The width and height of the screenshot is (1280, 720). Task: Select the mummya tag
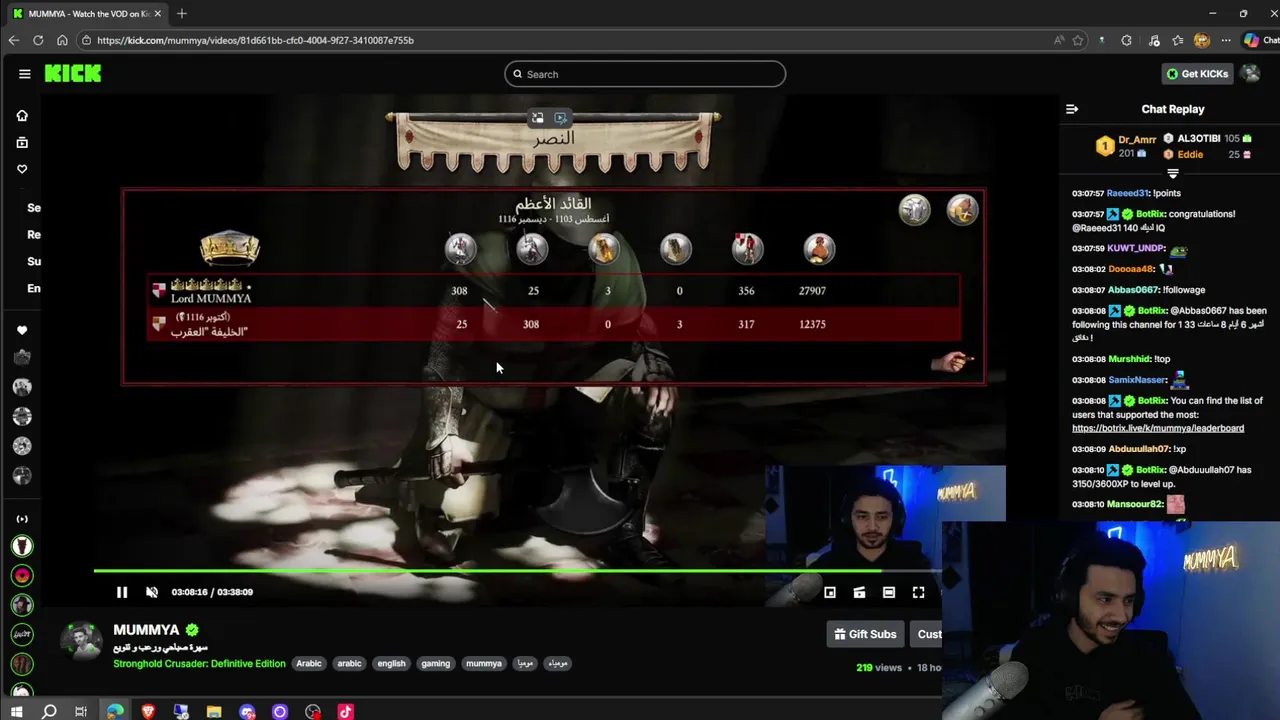point(484,663)
